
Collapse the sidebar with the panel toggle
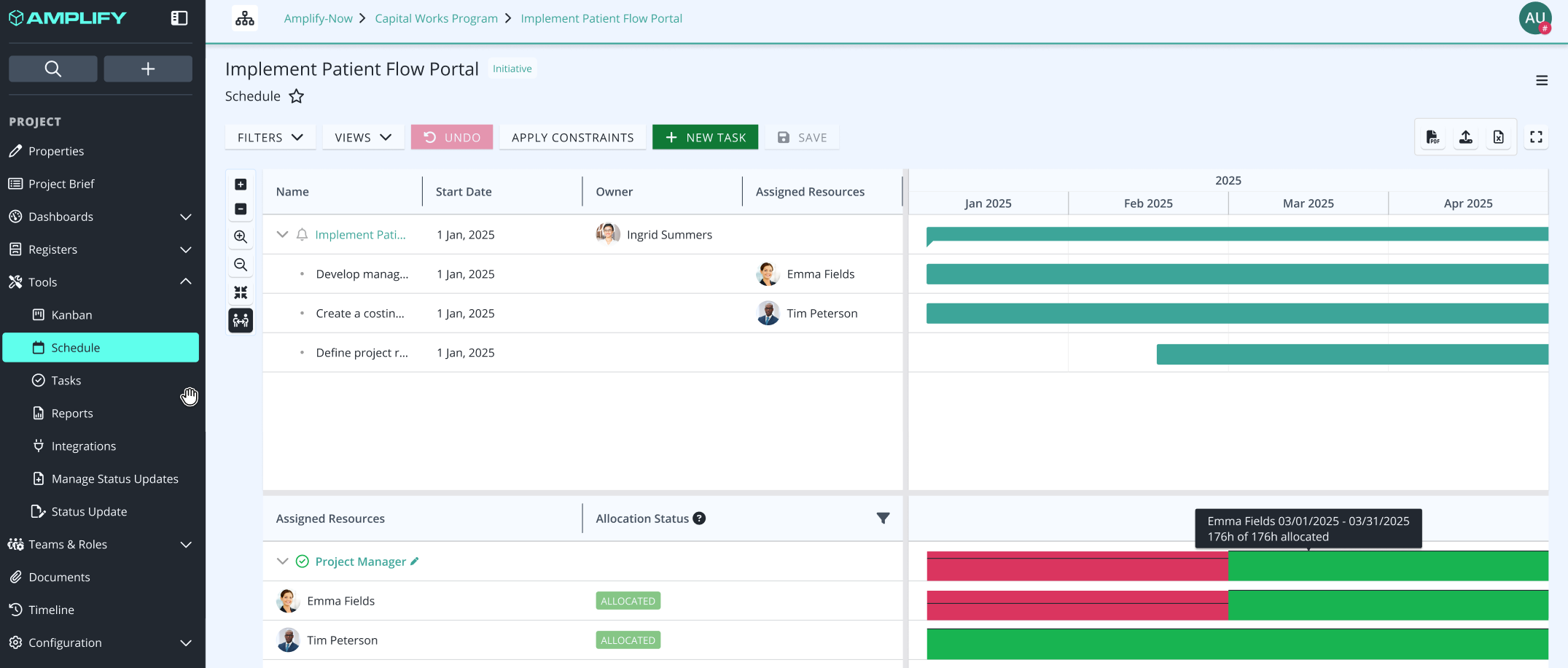pyautogui.click(x=179, y=18)
